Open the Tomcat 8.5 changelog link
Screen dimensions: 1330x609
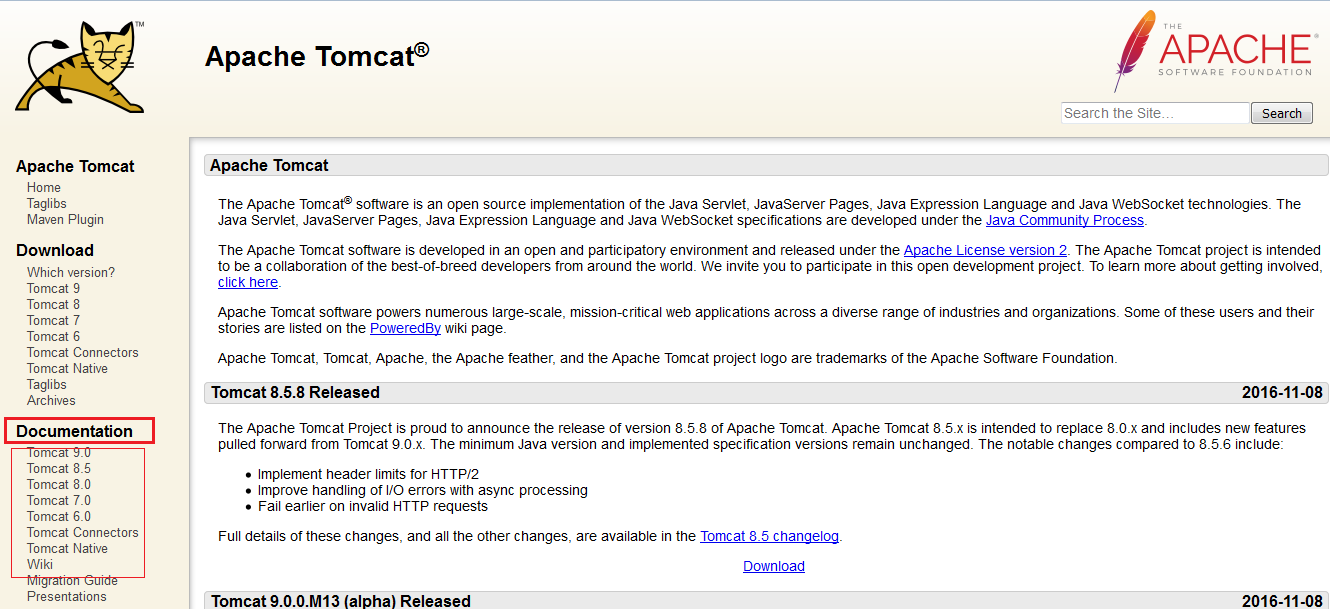click(769, 536)
